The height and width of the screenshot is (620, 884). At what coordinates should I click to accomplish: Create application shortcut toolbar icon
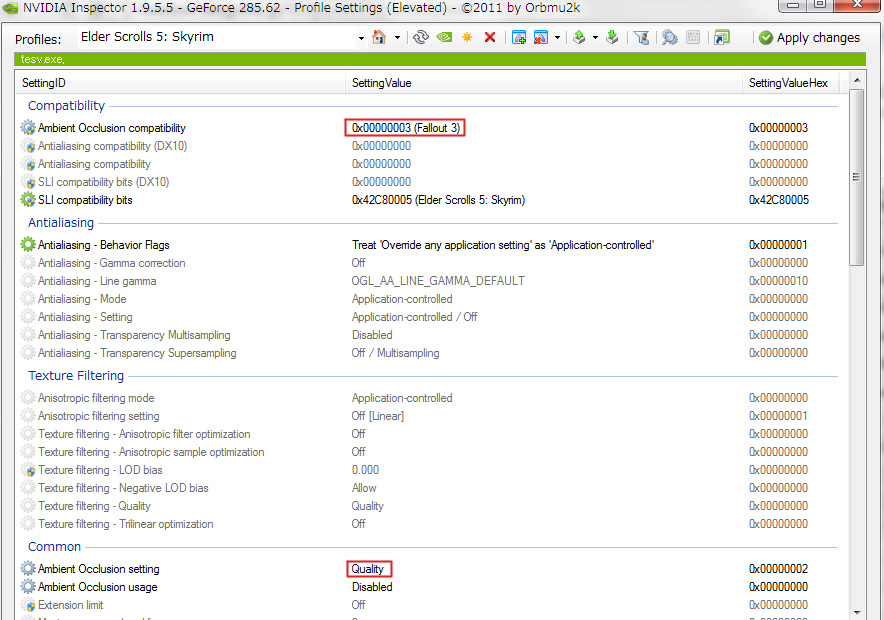point(721,38)
